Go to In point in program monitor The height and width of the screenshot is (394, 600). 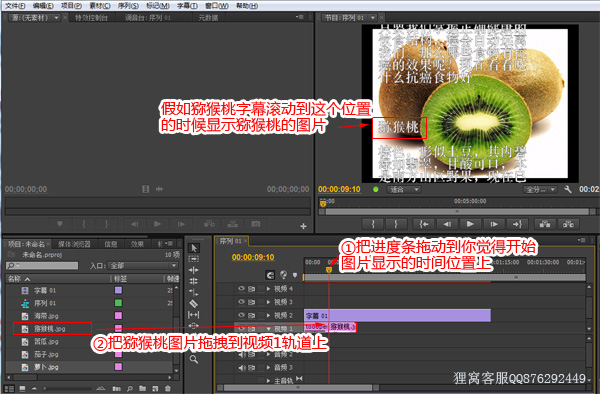pyautogui.click(x=424, y=224)
